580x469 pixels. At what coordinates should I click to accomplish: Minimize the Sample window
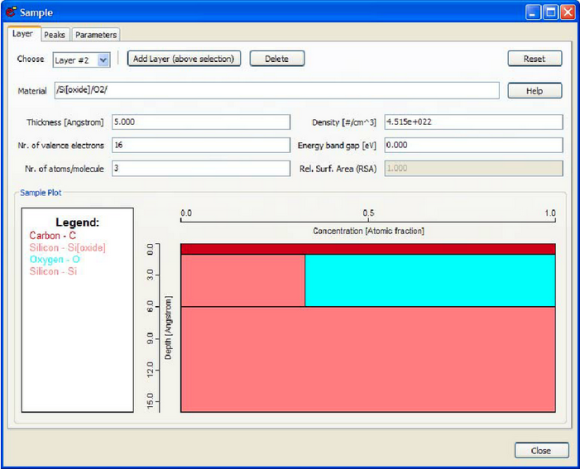532,12
